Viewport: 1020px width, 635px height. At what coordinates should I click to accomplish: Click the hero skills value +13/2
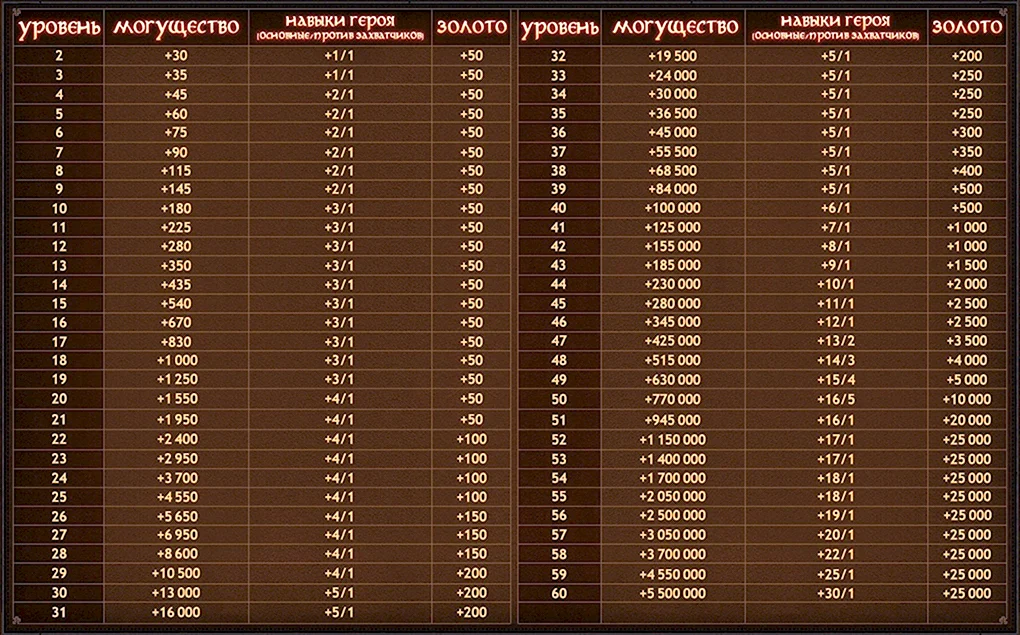[x=836, y=341]
